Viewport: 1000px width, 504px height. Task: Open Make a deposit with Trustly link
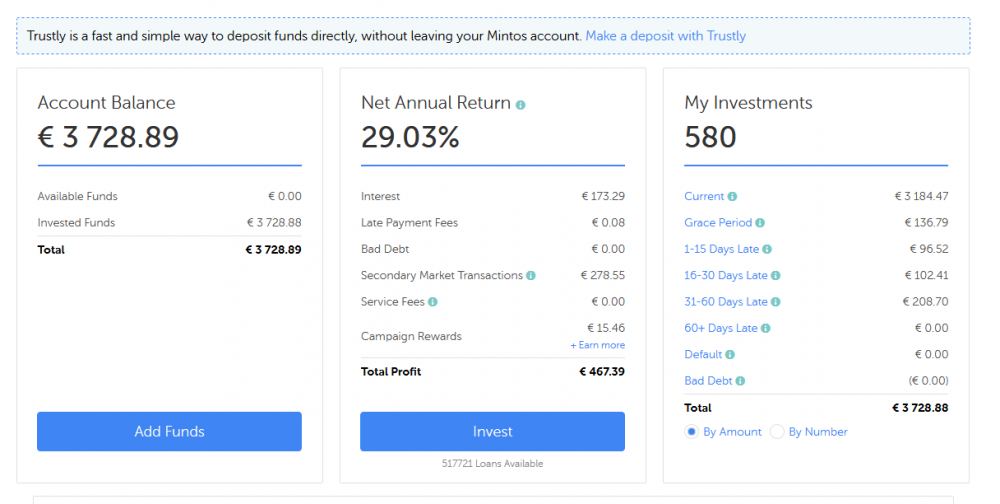(665, 36)
